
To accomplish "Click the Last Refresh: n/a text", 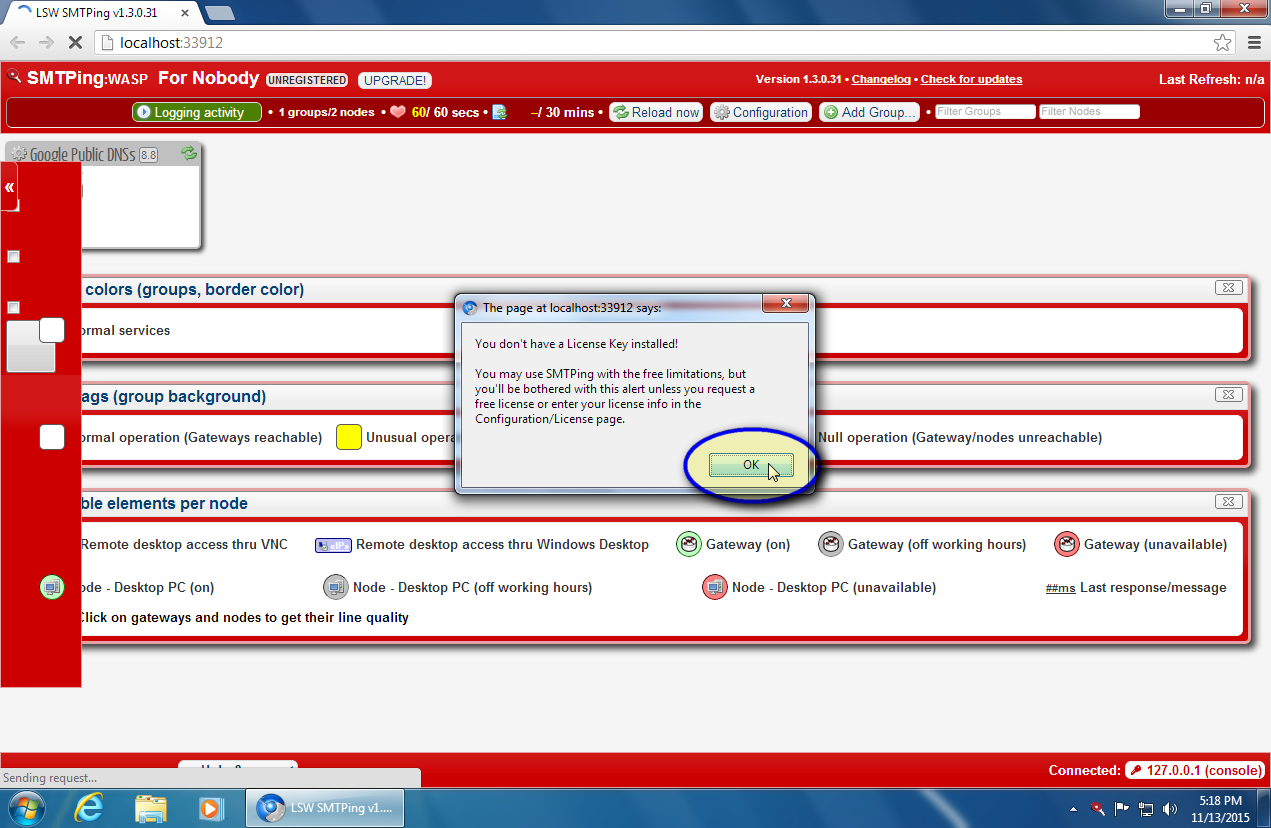I will 1211,79.
